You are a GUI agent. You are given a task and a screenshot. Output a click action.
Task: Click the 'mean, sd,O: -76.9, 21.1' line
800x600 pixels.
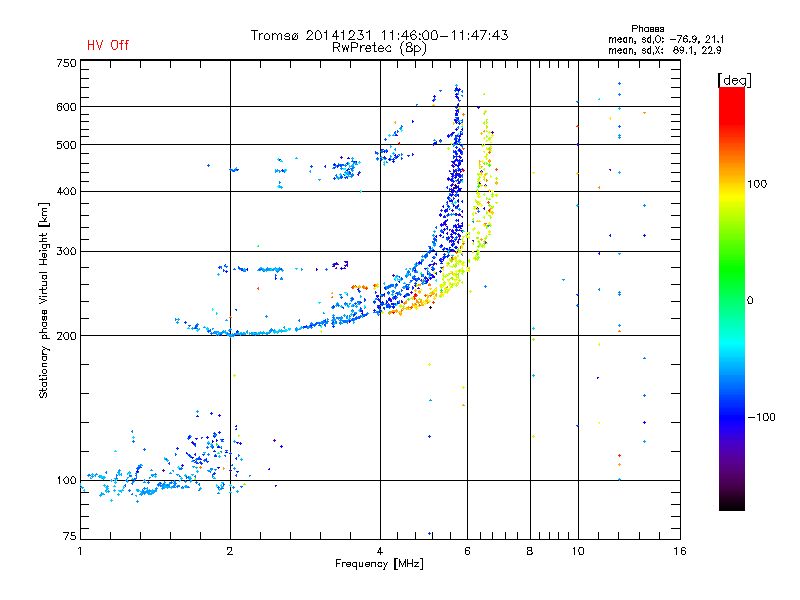[666, 40]
